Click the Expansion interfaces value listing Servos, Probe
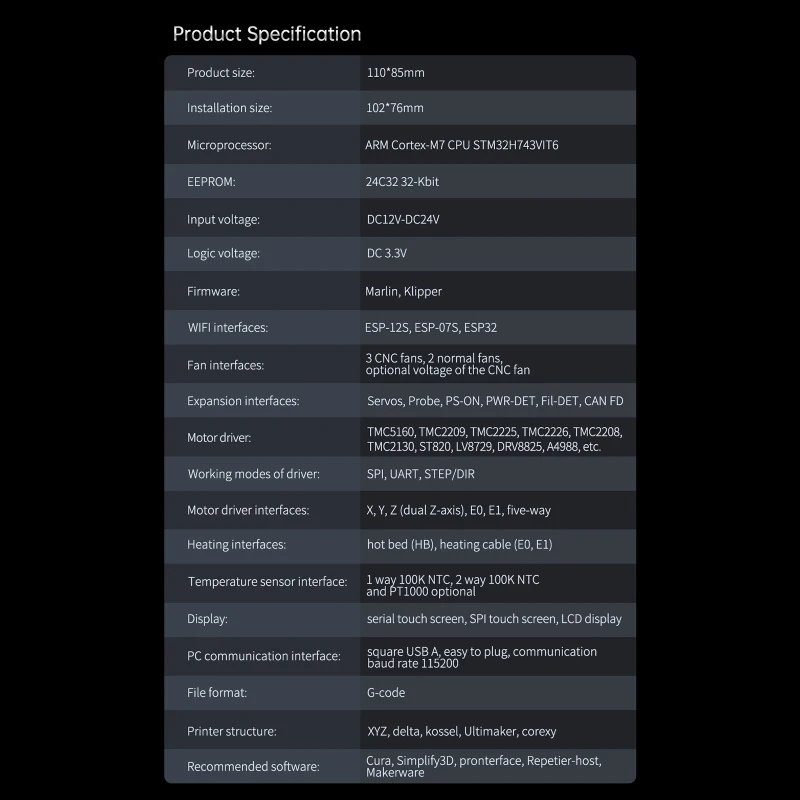800x800 pixels. pyautogui.click(x=495, y=401)
